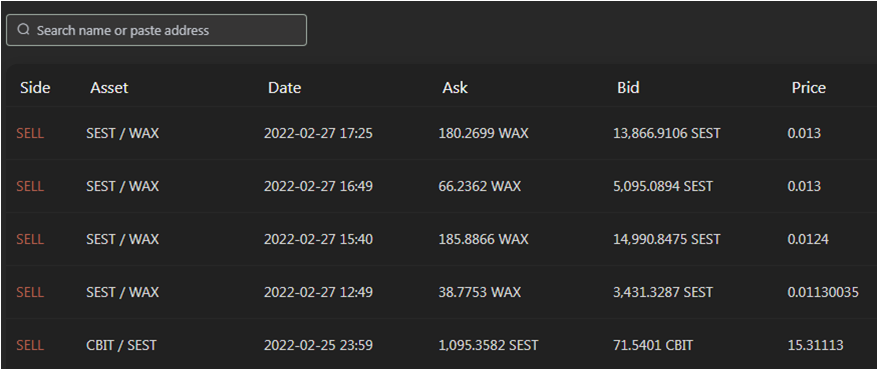
Task: Sort by the Ask column header
Action: [x=455, y=88]
